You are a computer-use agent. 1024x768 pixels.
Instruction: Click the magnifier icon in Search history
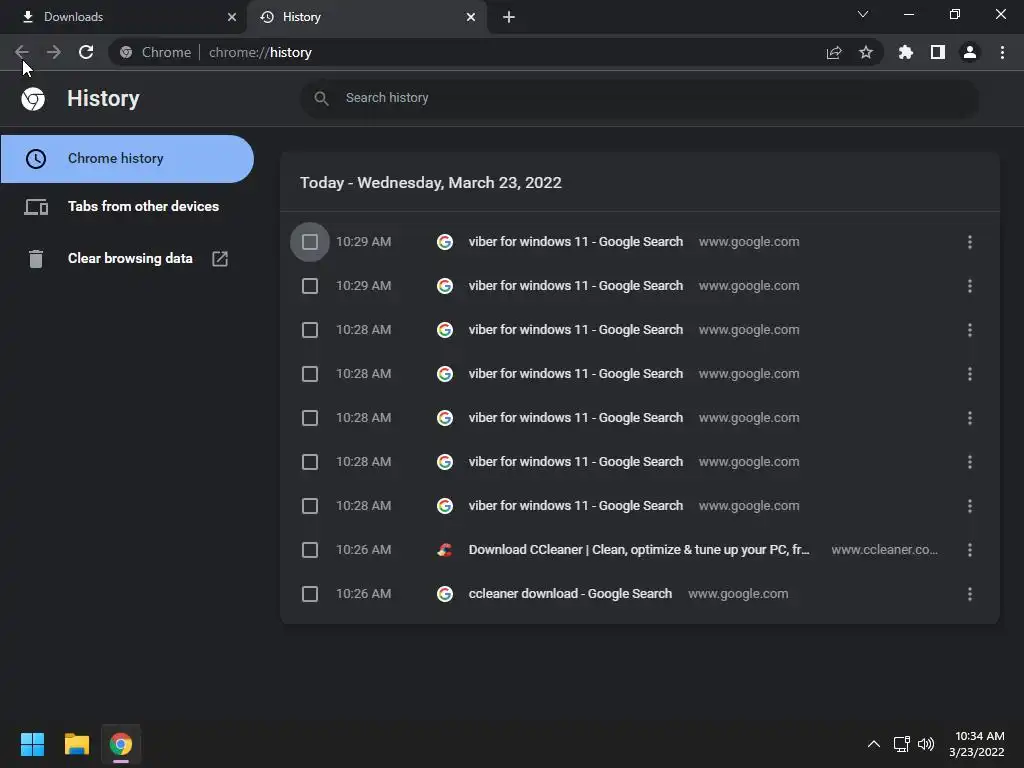click(321, 98)
